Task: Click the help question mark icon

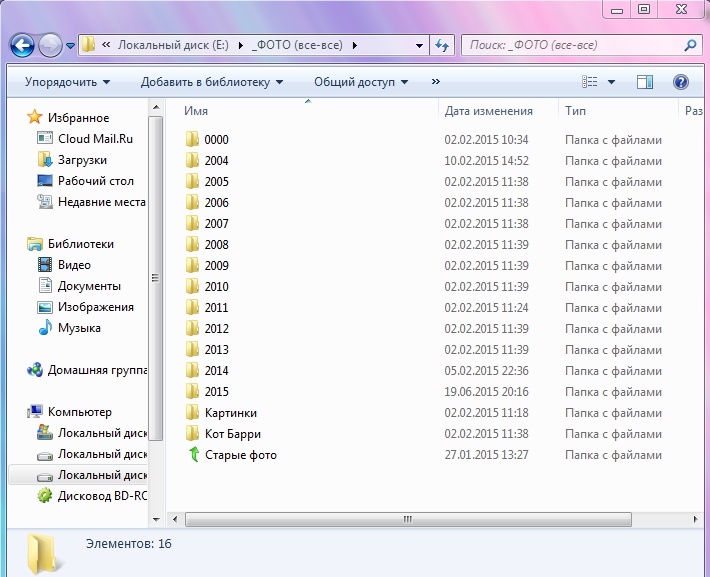Action: coord(681,82)
